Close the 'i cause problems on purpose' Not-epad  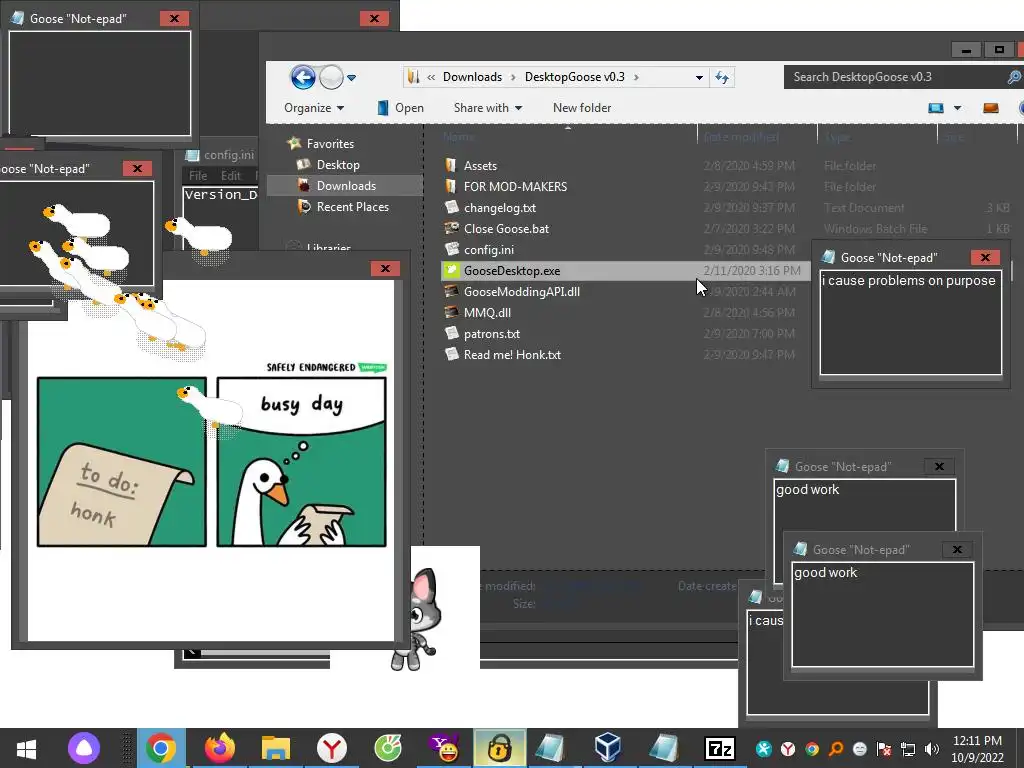985,257
